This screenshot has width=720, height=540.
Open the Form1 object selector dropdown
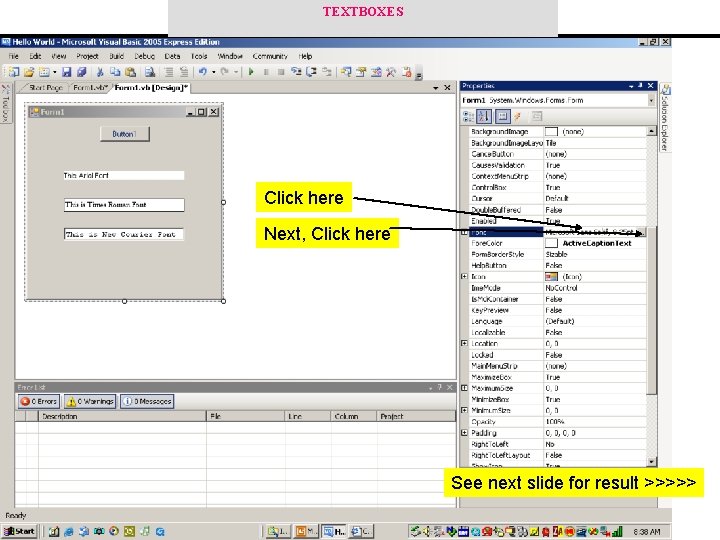tap(651, 100)
